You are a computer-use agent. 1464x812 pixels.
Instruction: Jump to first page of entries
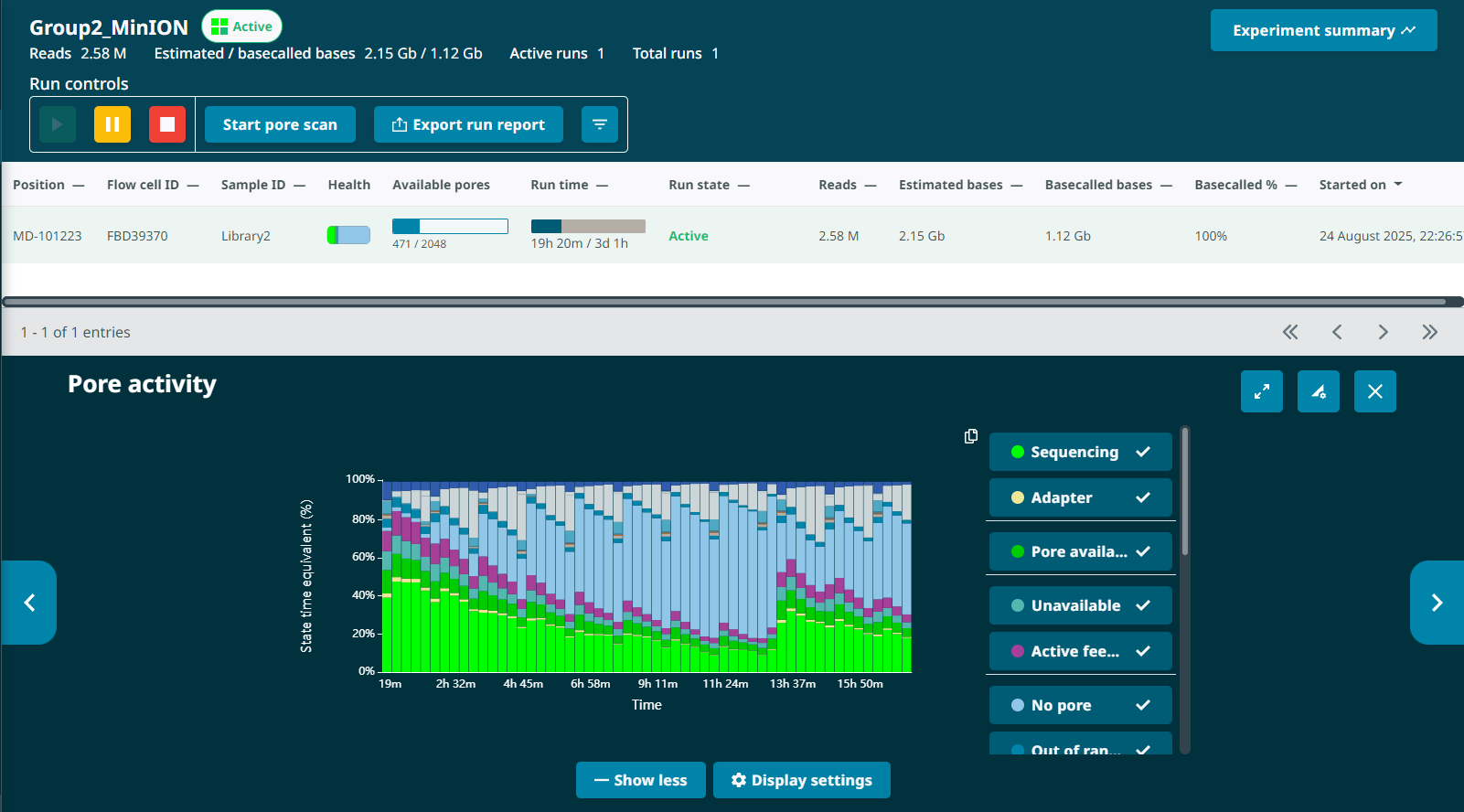[x=1289, y=332]
